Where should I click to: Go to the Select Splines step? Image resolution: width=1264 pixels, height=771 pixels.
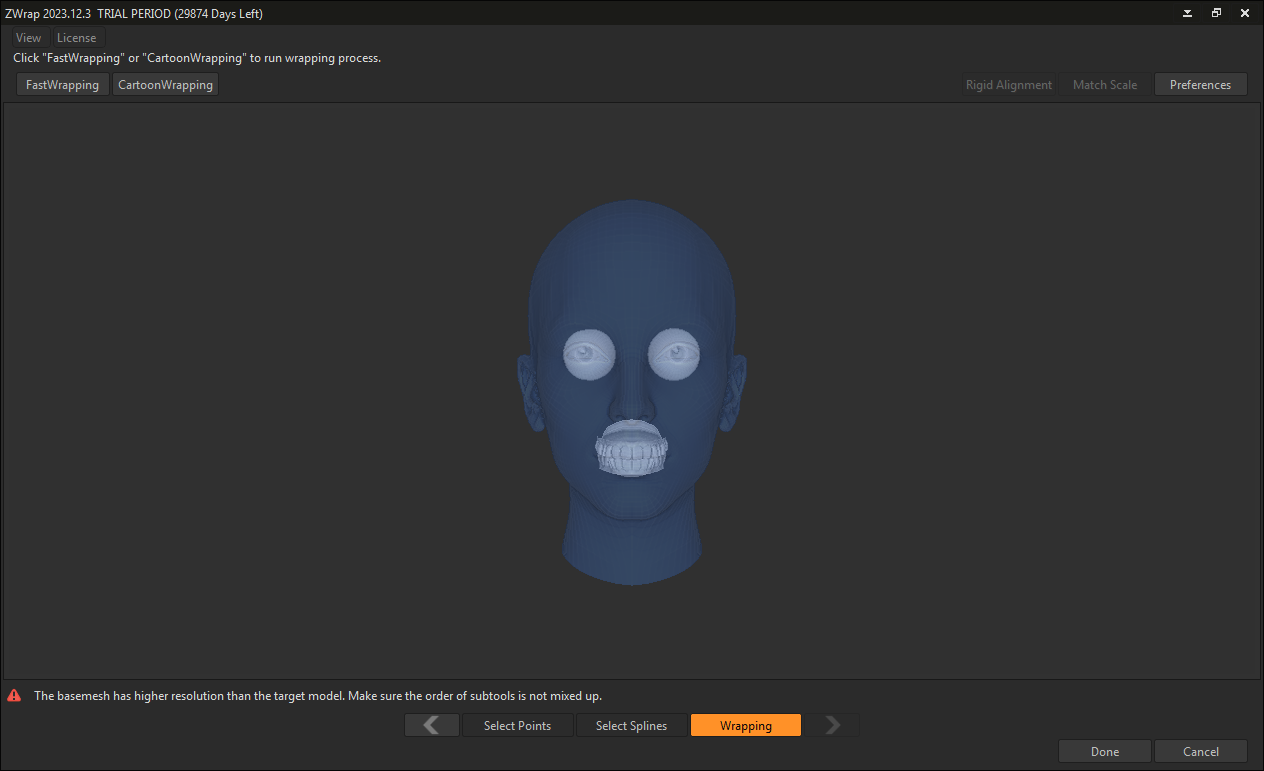[x=631, y=725]
